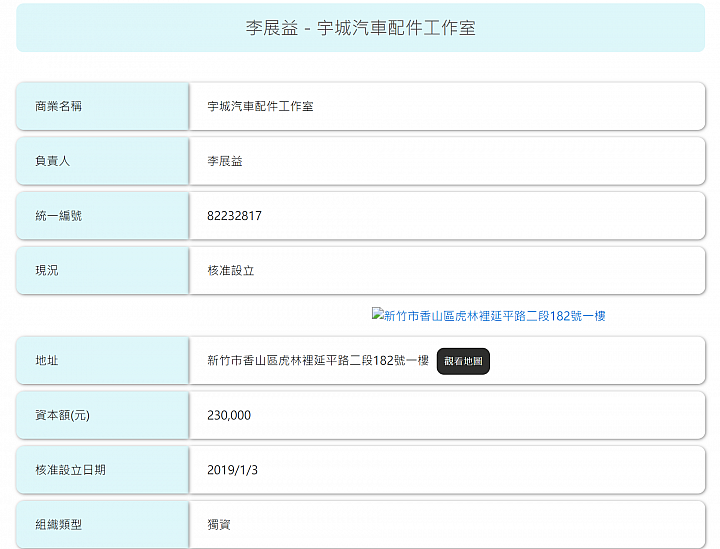Click the page title 李展益 - 宇城汽車配件工作室
The image size is (720, 549).
point(360,28)
